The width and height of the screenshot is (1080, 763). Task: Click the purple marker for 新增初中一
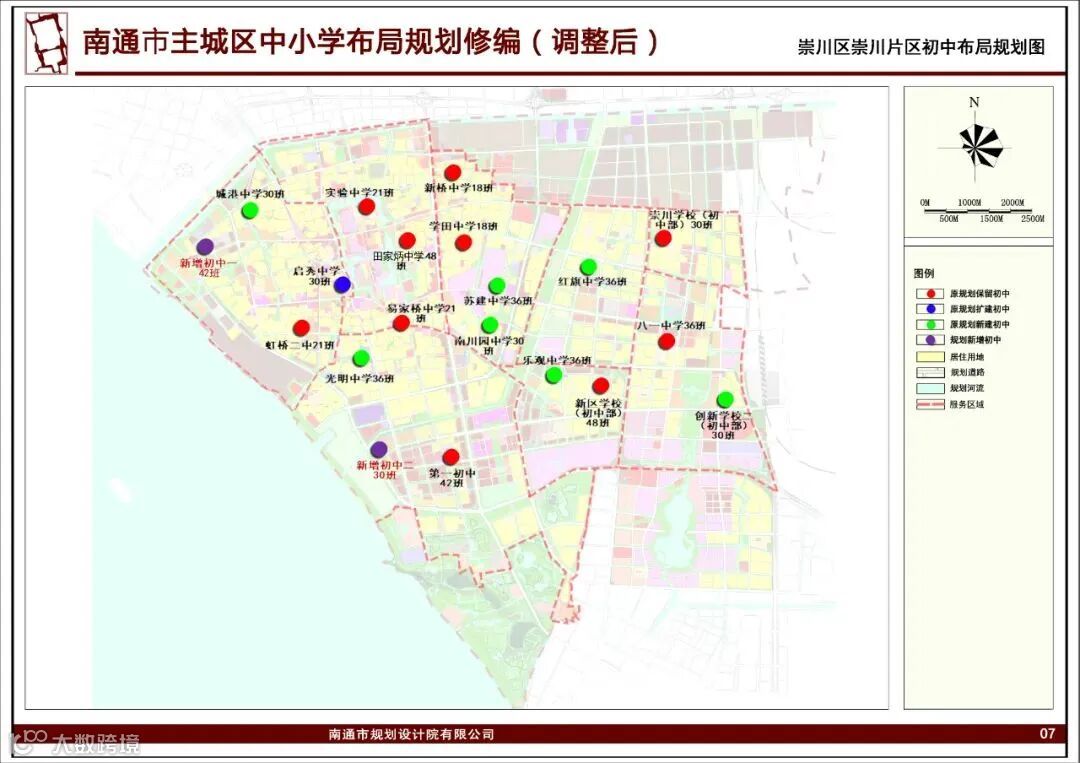[x=205, y=247]
